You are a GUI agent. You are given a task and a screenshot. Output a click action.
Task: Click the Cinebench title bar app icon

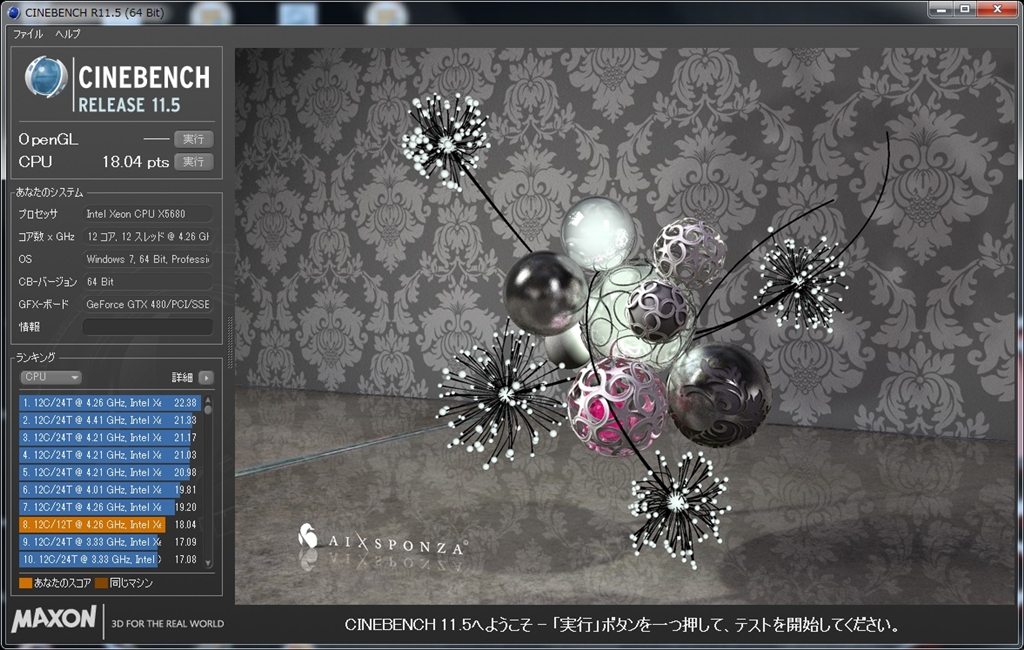click(13, 13)
